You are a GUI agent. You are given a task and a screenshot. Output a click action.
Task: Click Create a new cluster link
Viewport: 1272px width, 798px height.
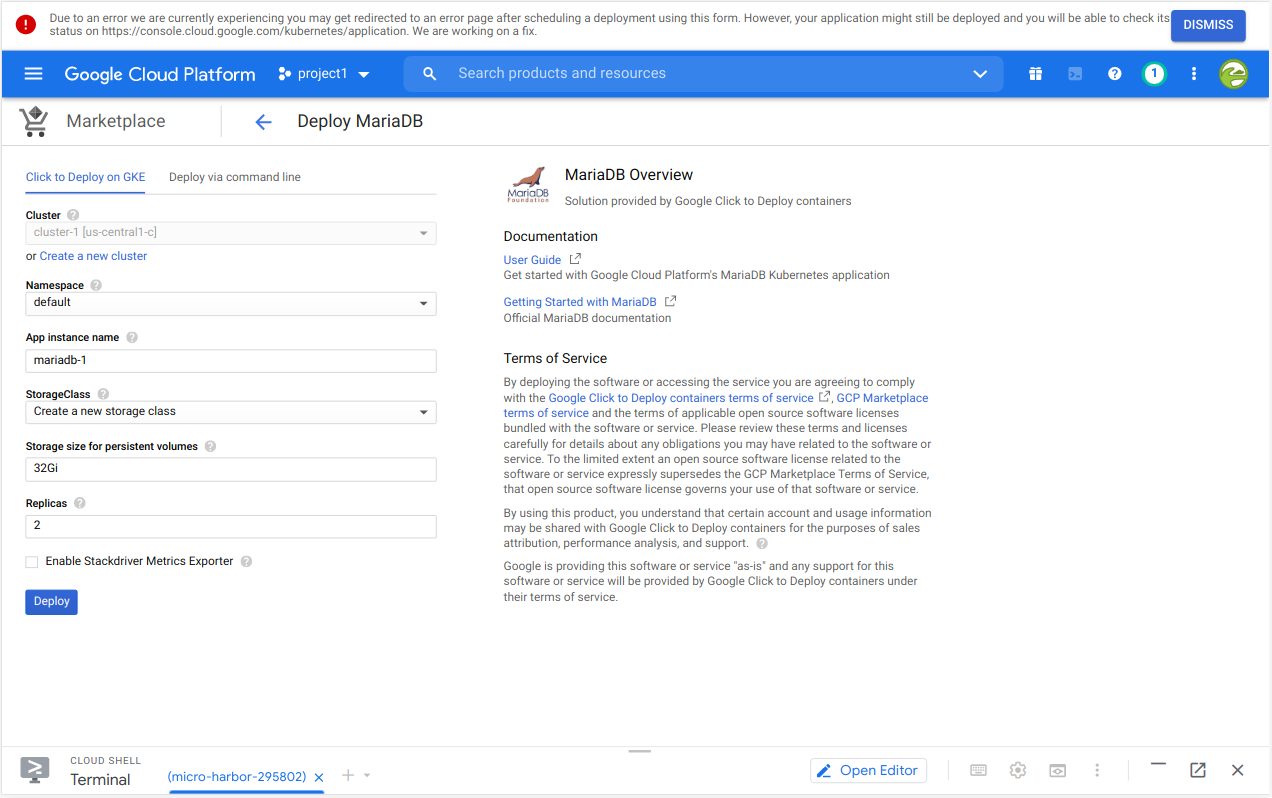[93, 256]
